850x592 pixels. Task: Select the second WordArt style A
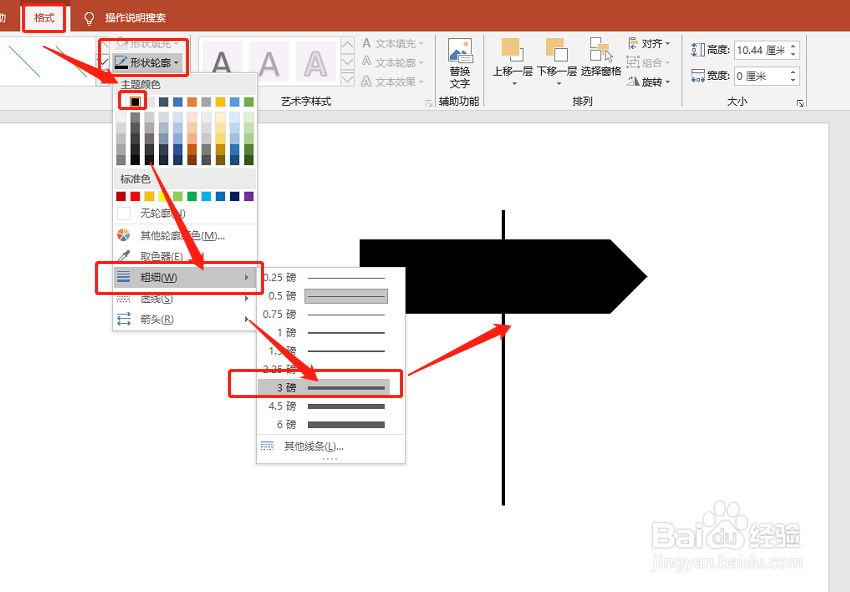point(269,62)
